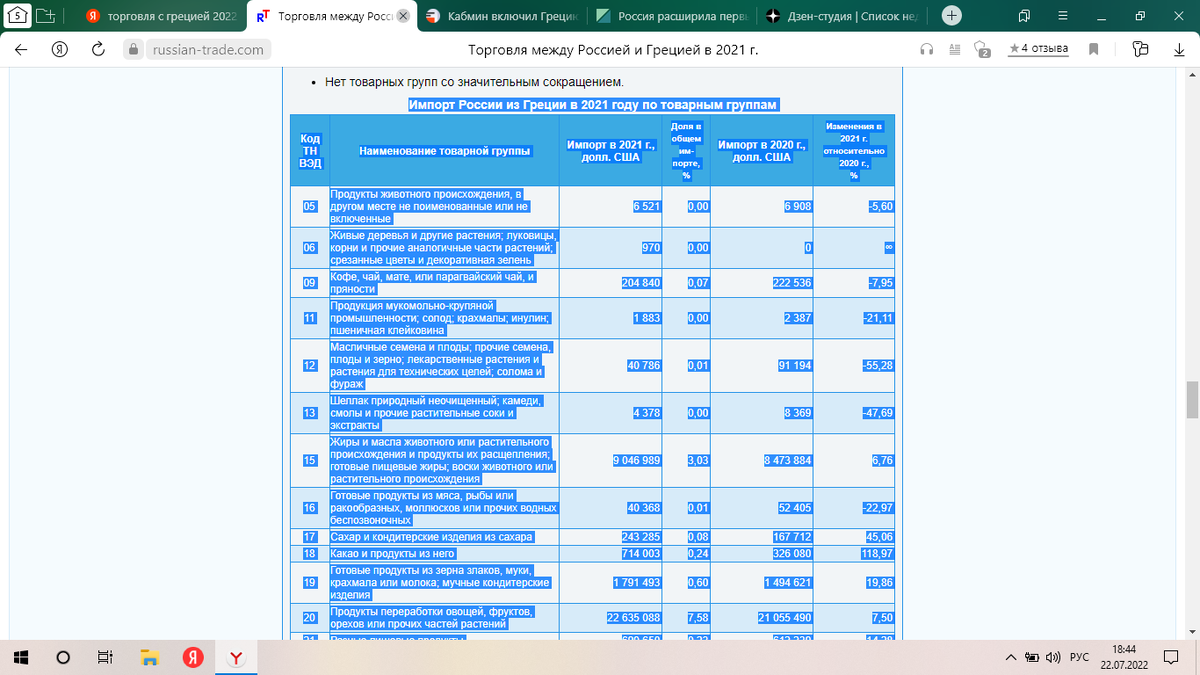This screenshot has height=675, width=1200.
Task: Open the downloads panel
Action: coord(1179,49)
